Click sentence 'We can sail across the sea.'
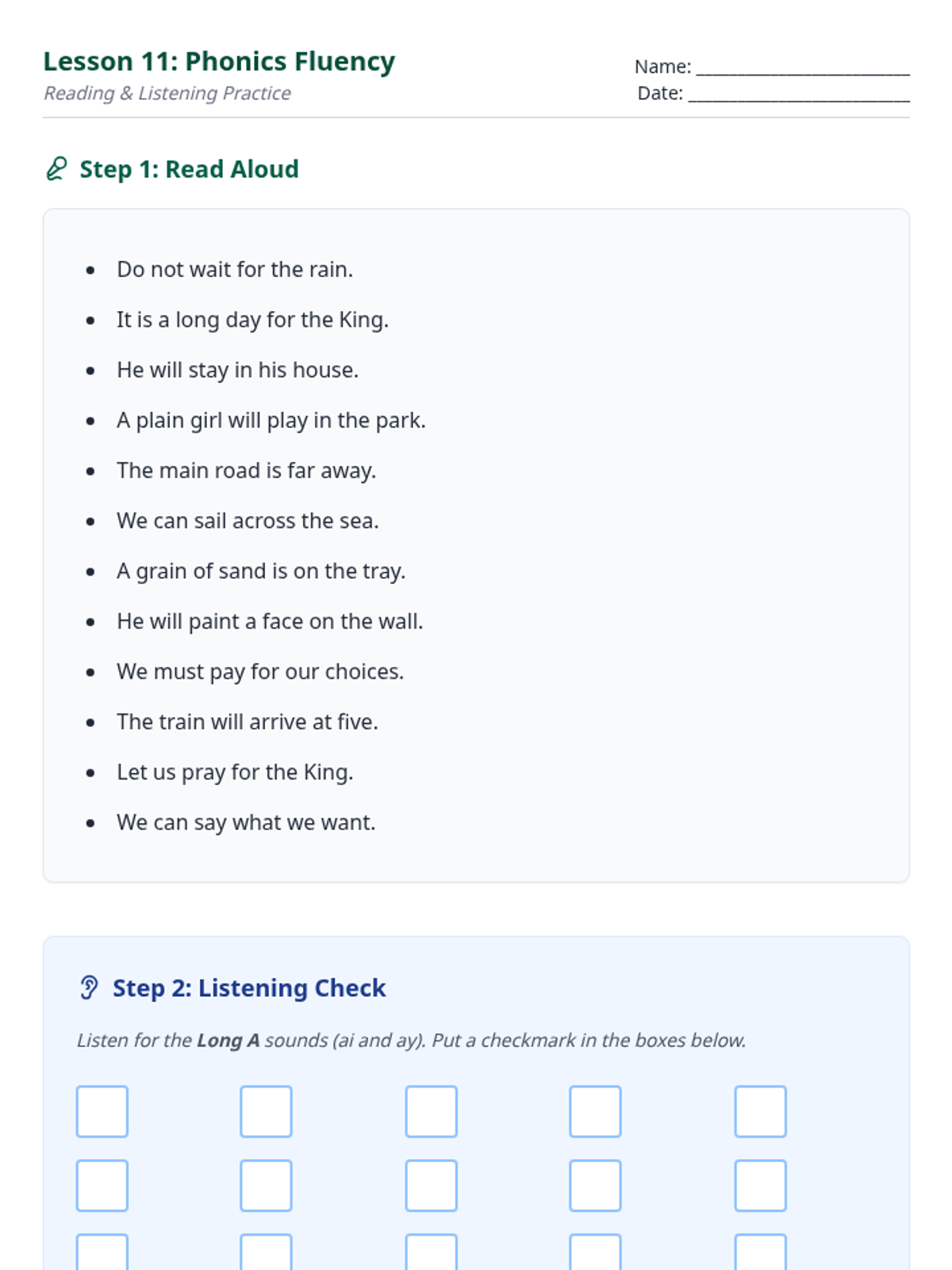The height and width of the screenshot is (1270, 952). tap(248, 521)
